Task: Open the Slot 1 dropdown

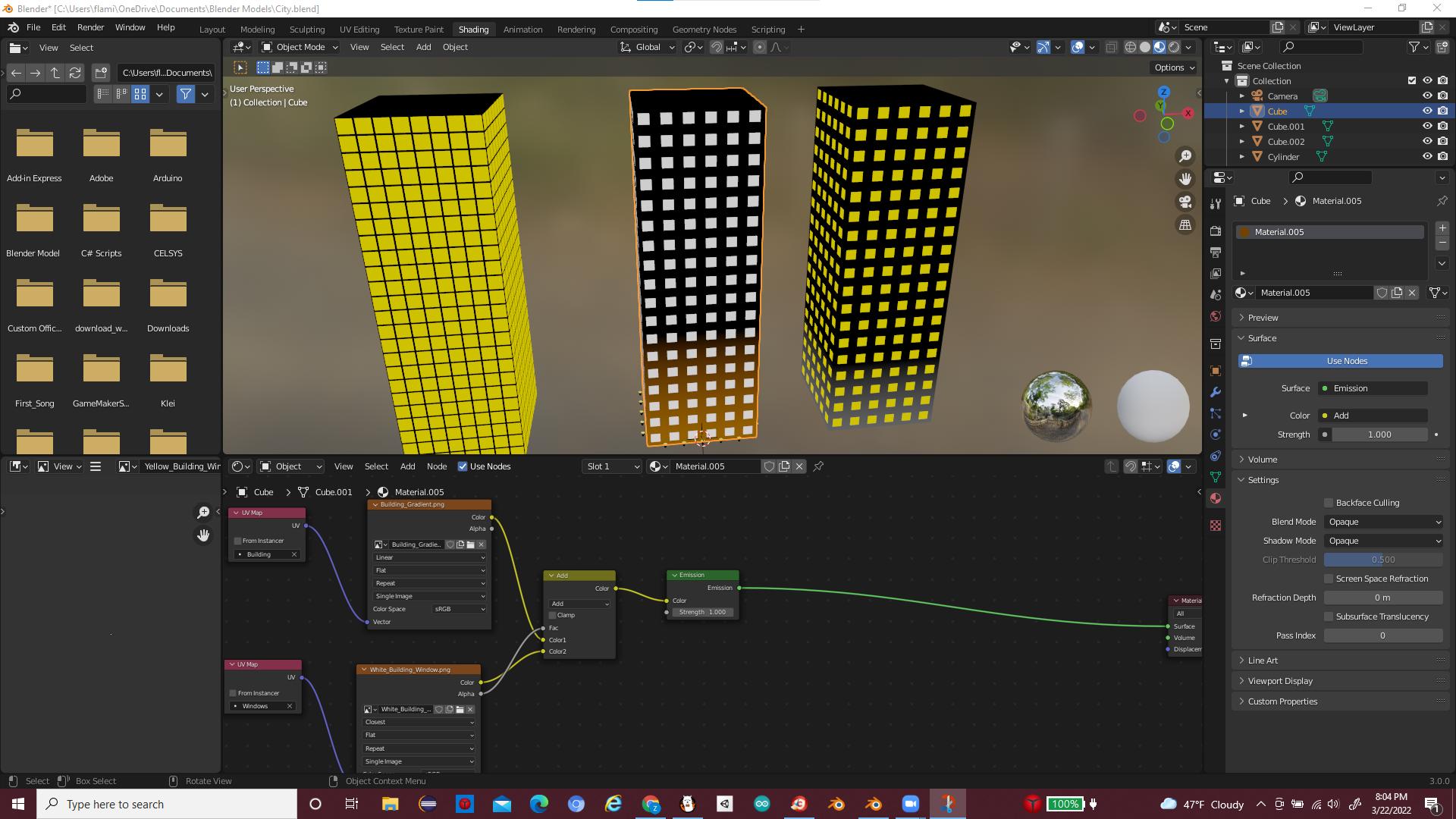Action: (x=613, y=466)
